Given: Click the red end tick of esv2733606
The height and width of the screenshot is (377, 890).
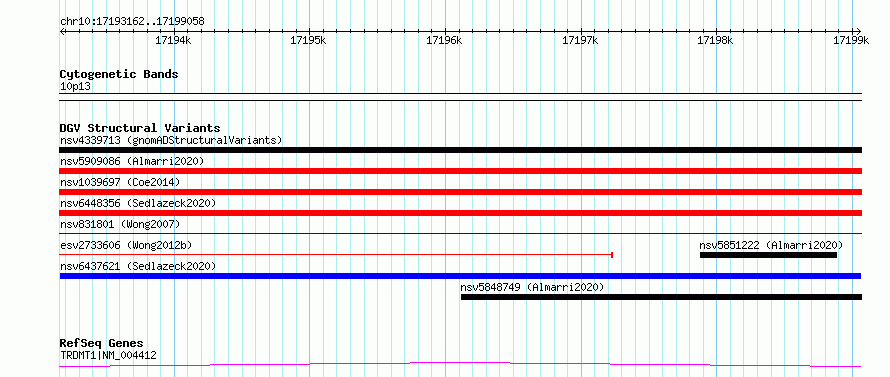Looking at the screenshot, I should point(611,255).
